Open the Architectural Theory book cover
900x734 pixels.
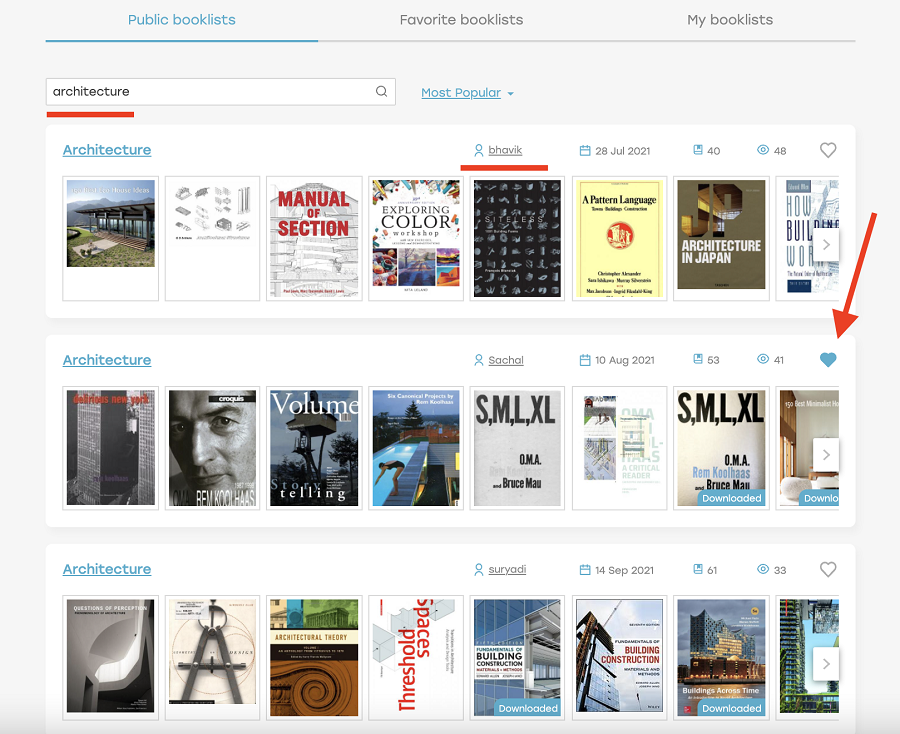[314, 657]
